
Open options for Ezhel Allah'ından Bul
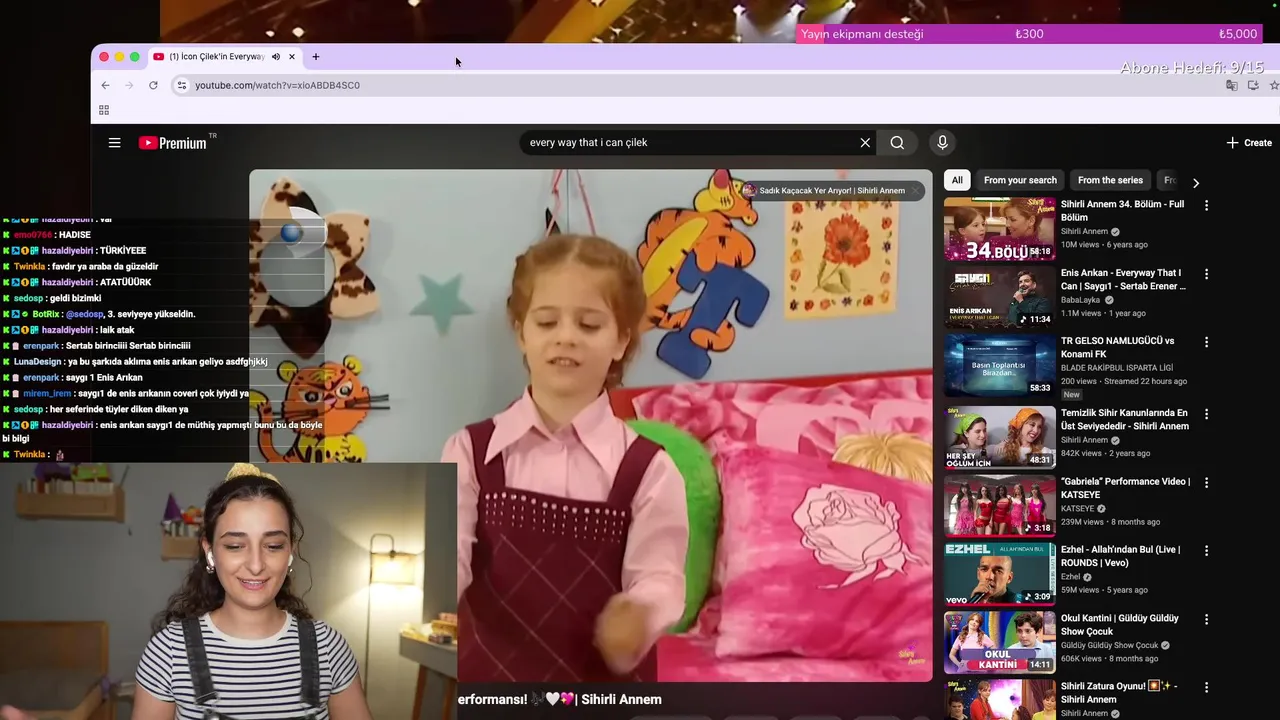(x=1206, y=551)
